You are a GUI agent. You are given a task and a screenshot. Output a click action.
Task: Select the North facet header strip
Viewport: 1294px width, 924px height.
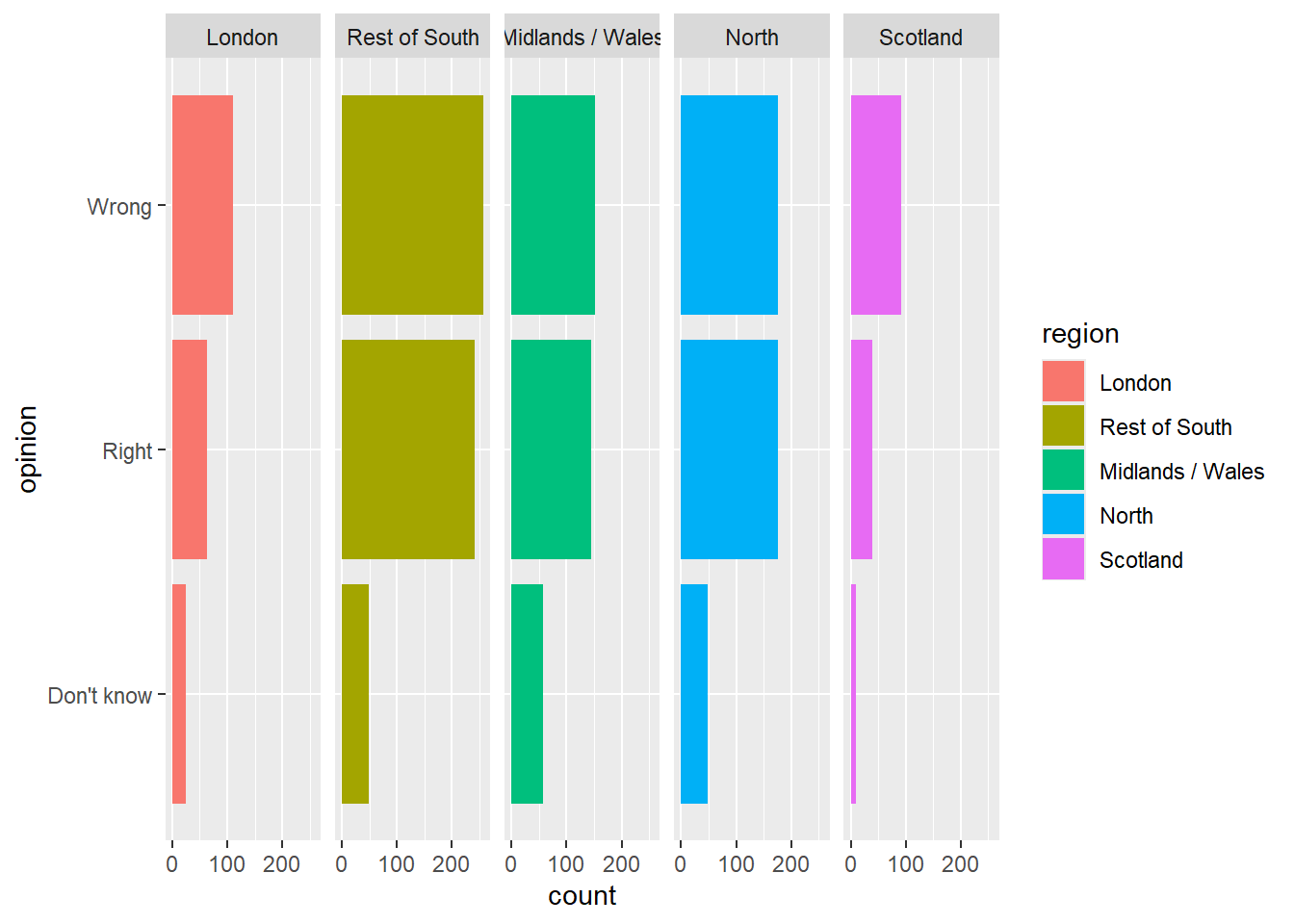click(752, 38)
